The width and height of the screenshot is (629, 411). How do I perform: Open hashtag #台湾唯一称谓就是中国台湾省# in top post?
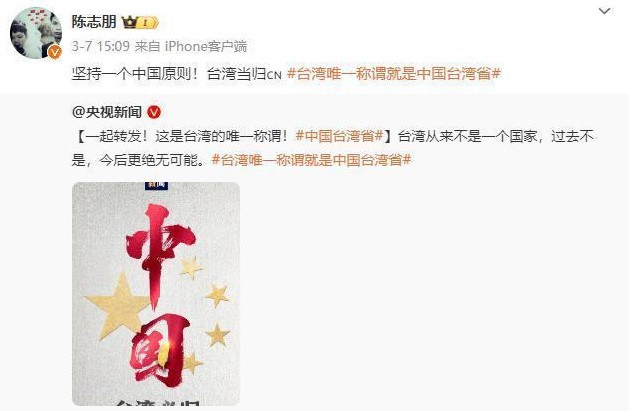394,74
